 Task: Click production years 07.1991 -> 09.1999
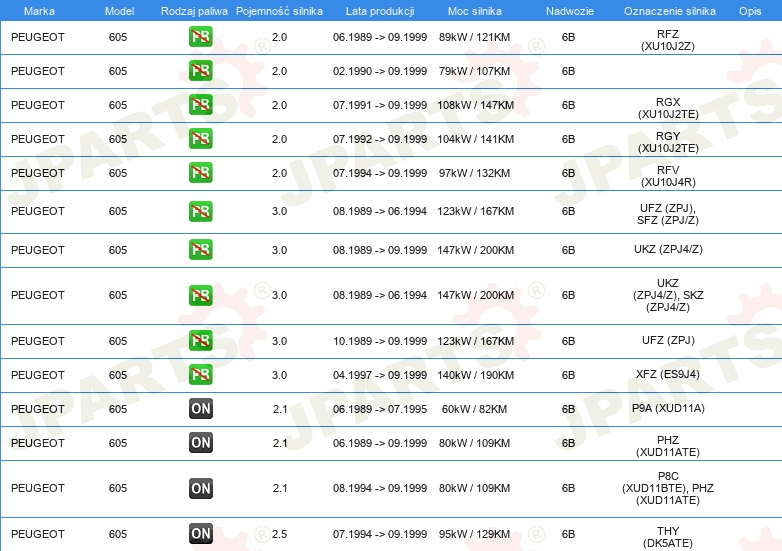click(380, 105)
